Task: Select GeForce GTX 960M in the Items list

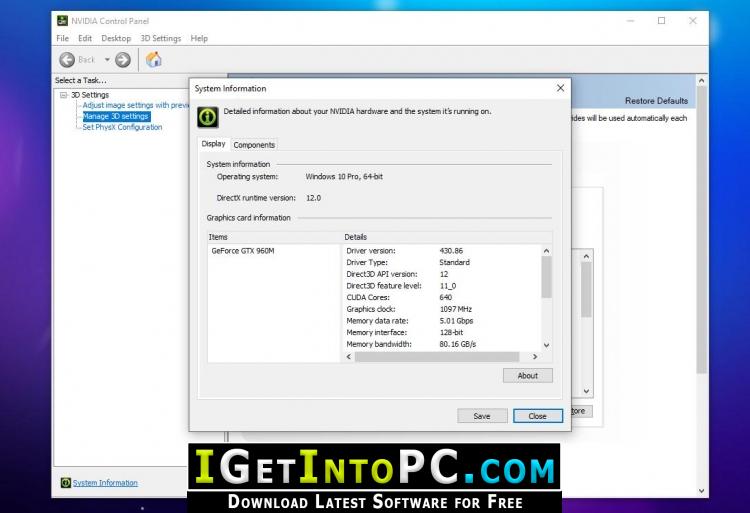Action: [242, 251]
